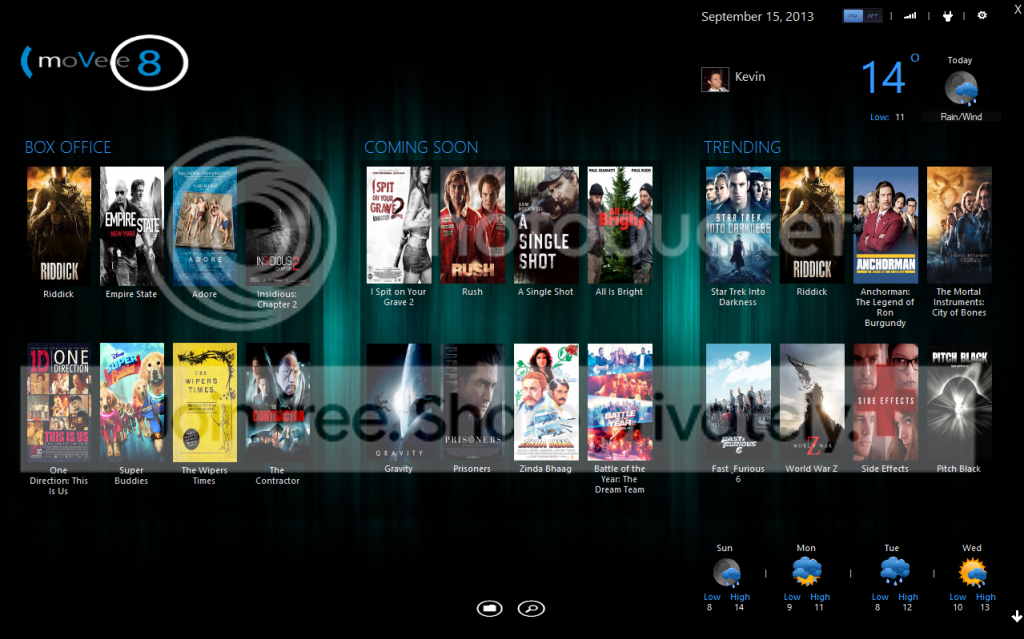Click the Wed day label
The image size is (1024, 639).
pyautogui.click(x=972, y=548)
